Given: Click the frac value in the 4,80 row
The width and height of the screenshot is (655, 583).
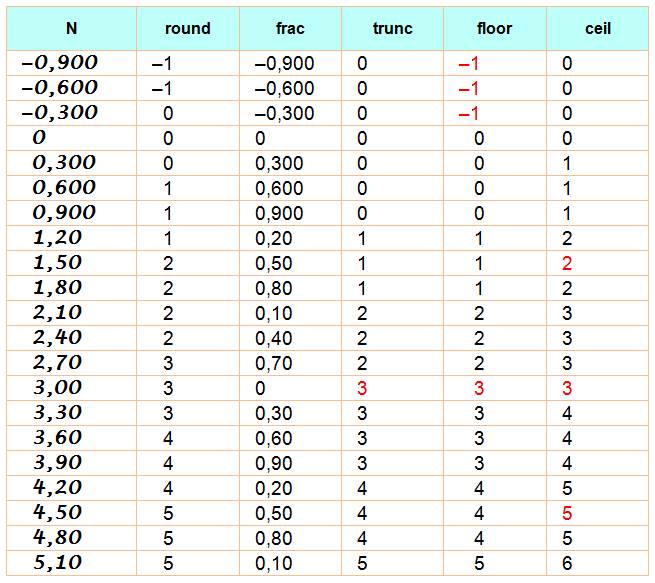Looking at the screenshot, I should click(x=274, y=538).
